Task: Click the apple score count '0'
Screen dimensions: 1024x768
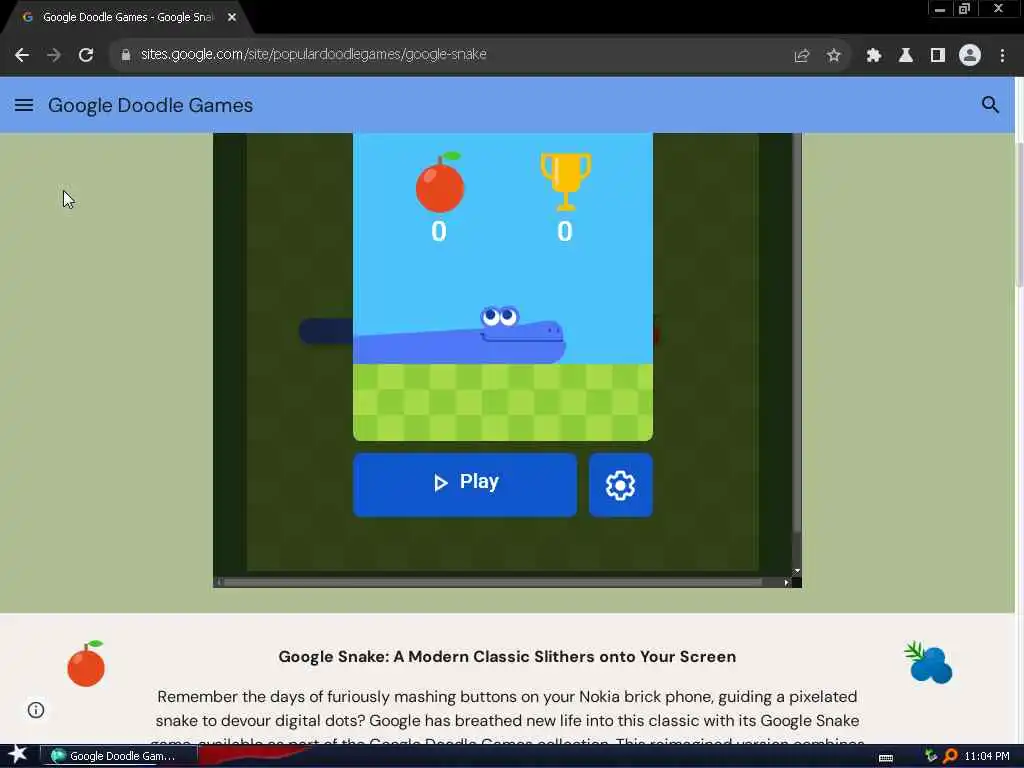Action: pyautogui.click(x=439, y=231)
